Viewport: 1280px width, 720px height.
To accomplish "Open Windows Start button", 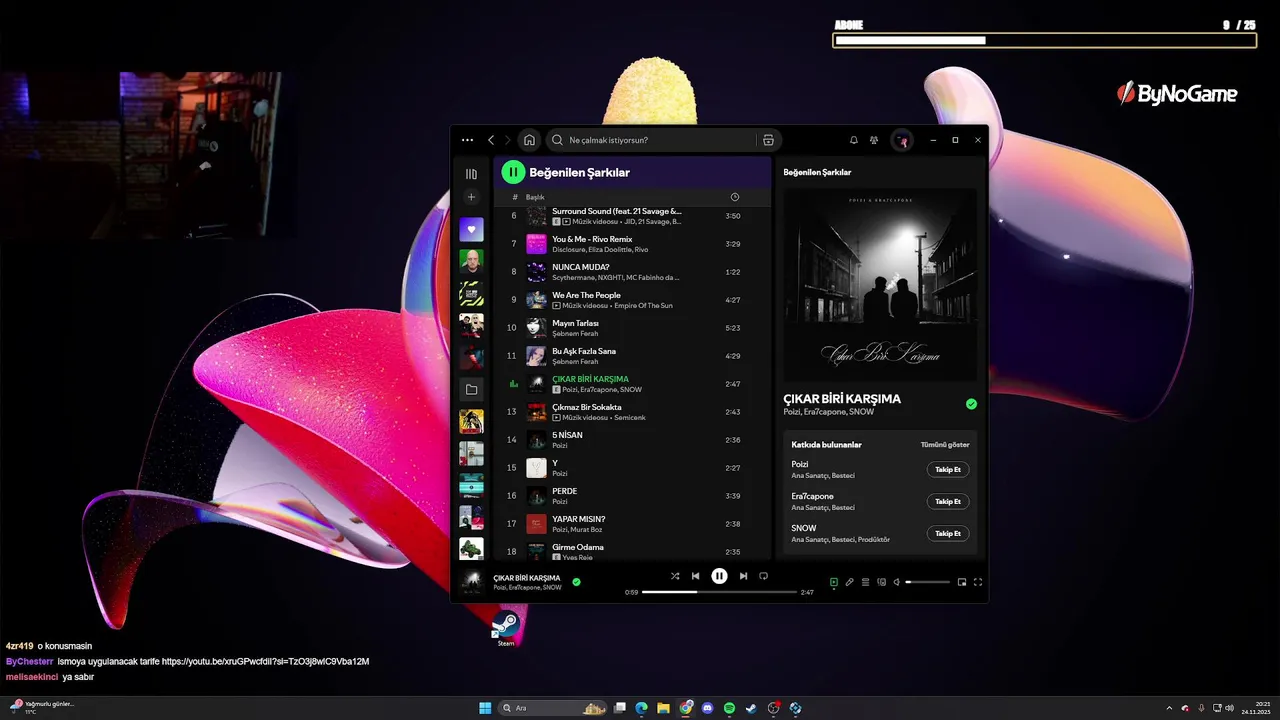I will click(485, 708).
